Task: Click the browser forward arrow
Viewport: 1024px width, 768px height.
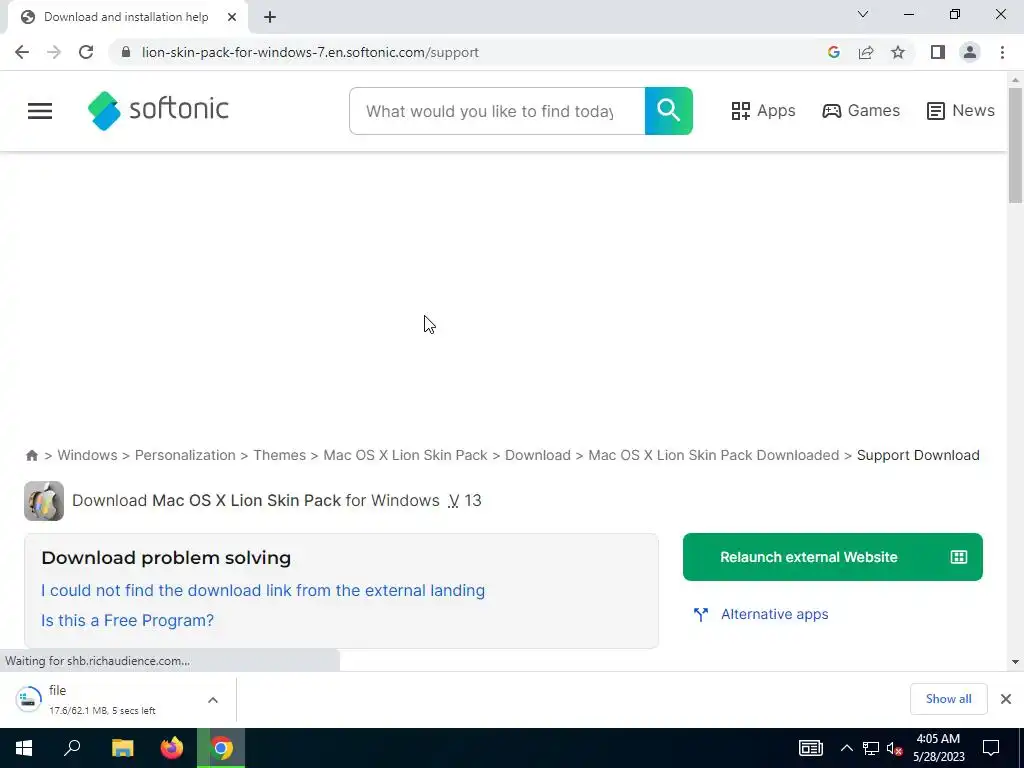Action: point(54,52)
